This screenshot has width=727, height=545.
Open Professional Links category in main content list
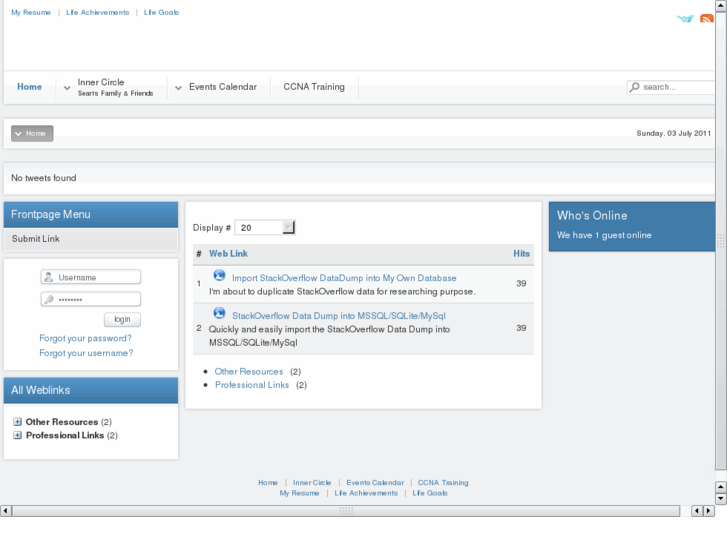[252, 385]
